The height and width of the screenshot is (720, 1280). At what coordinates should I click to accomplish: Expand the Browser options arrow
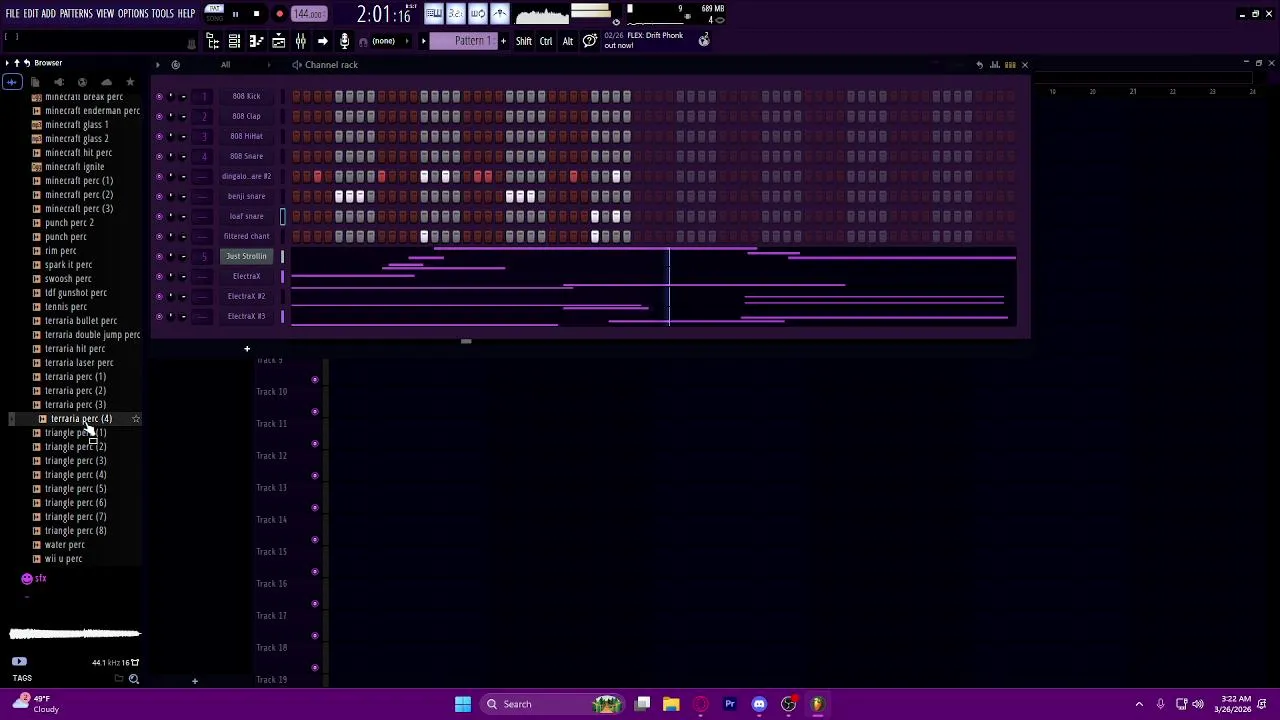click(x=6, y=63)
